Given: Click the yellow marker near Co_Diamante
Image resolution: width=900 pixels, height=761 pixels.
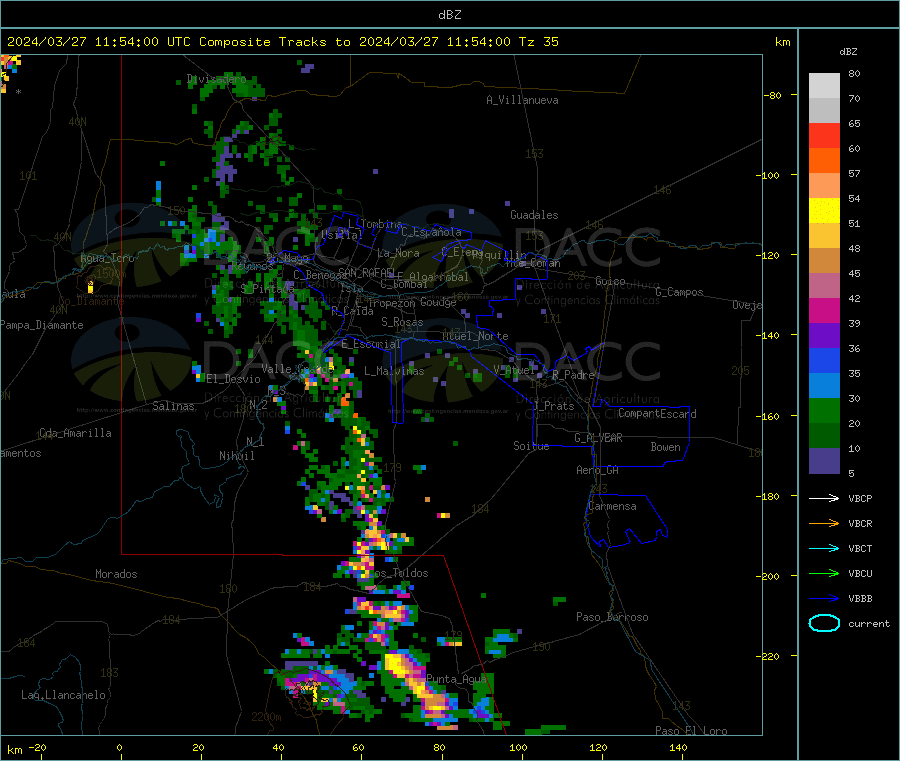Looking at the screenshot, I should point(90,286).
